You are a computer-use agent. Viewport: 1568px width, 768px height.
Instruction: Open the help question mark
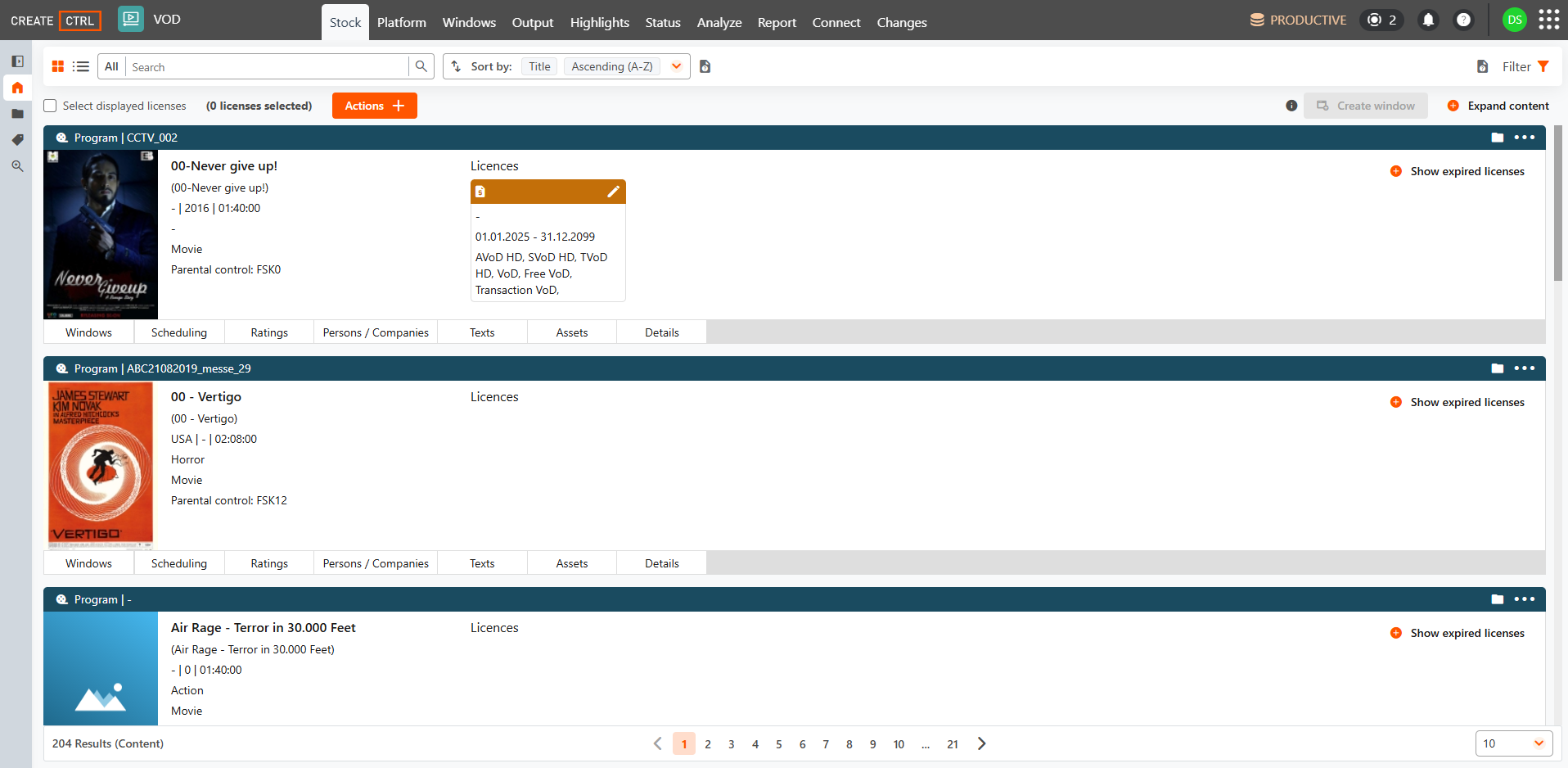coord(1463,20)
